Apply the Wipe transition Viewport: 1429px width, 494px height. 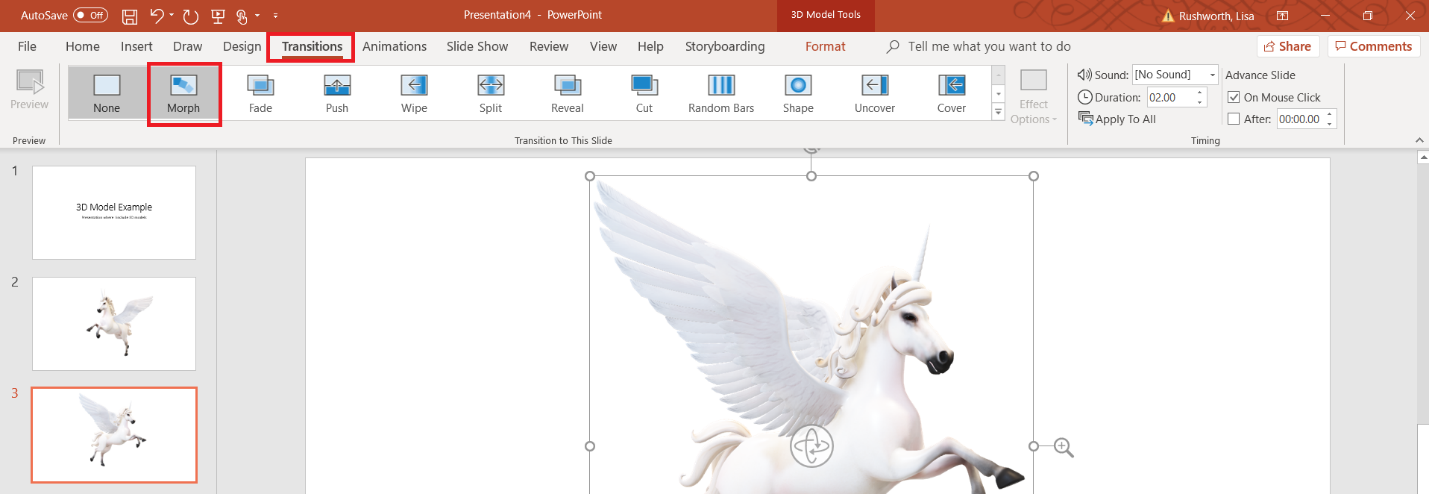click(414, 93)
